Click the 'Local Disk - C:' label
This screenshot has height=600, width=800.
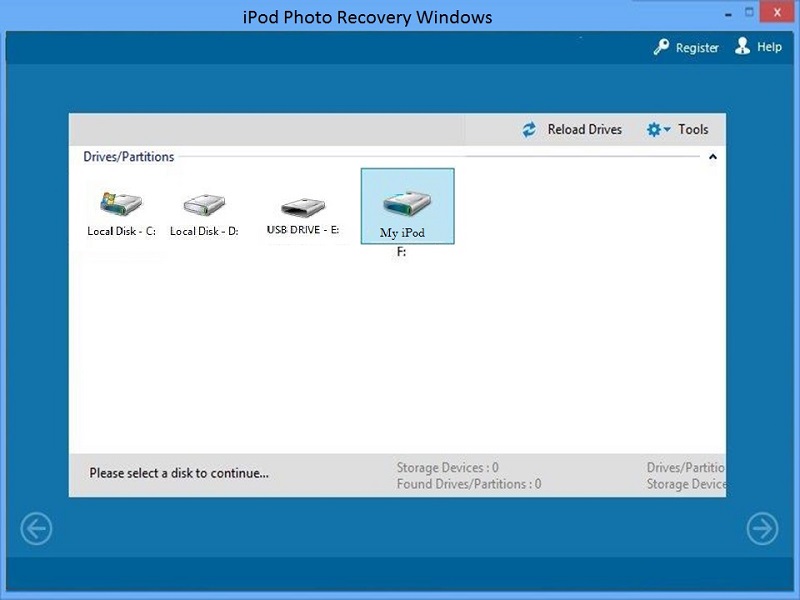pyautogui.click(x=121, y=231)
